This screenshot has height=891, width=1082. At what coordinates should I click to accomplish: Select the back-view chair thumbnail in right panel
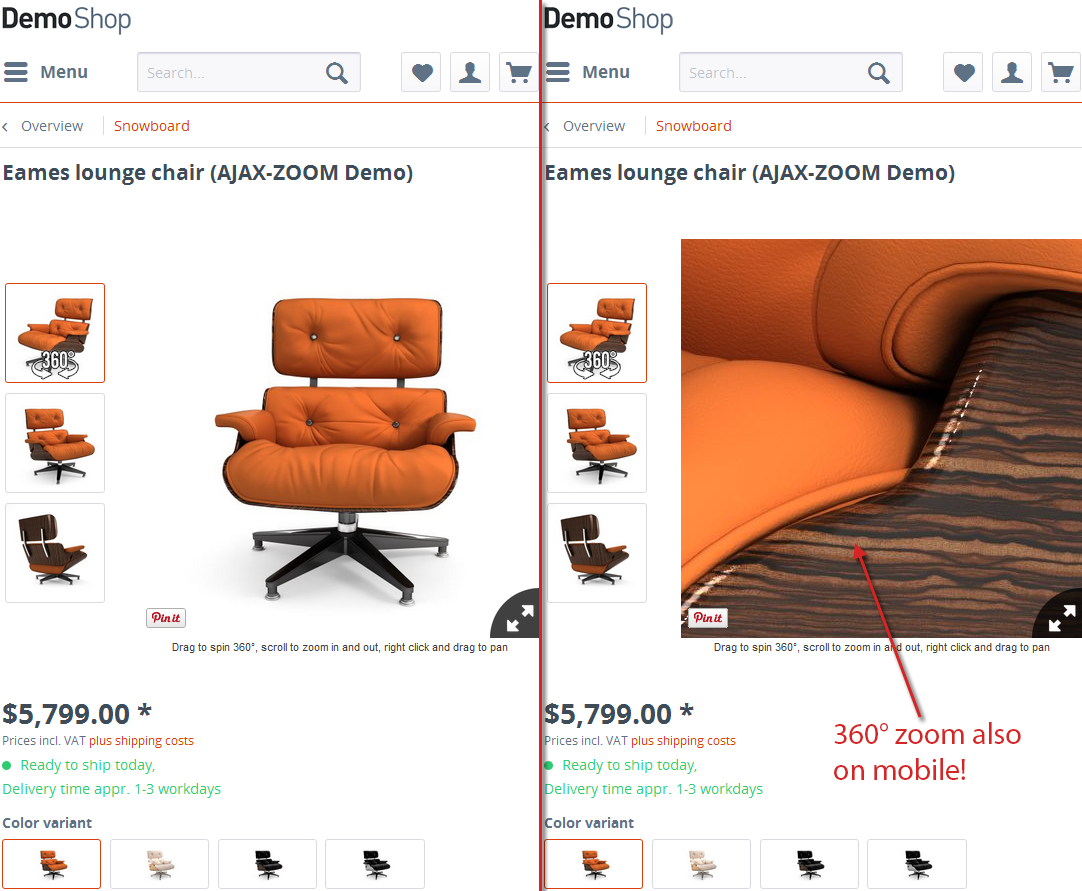(597, 553)
